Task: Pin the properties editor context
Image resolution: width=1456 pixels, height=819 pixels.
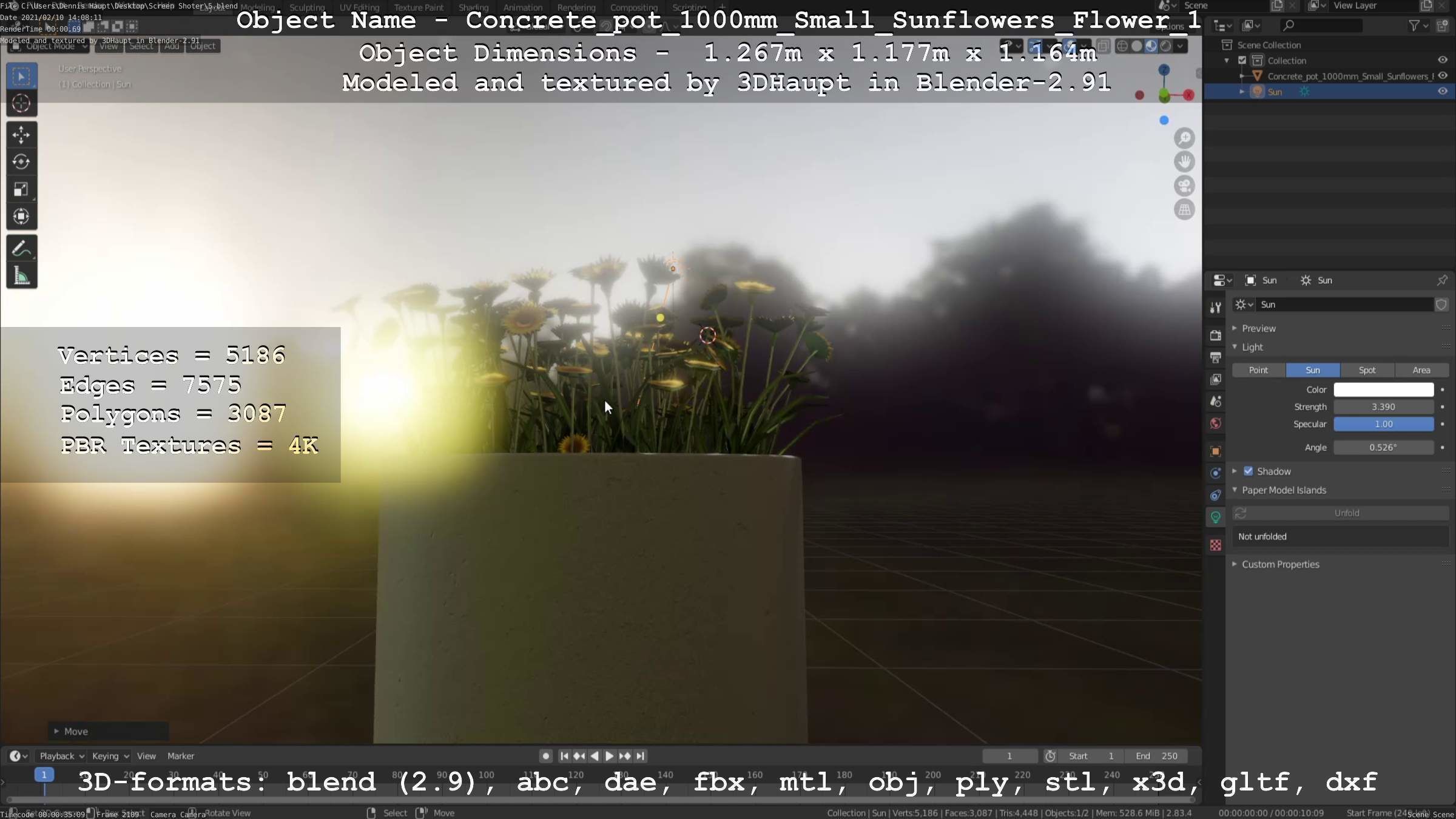Action: point(1442,280)
